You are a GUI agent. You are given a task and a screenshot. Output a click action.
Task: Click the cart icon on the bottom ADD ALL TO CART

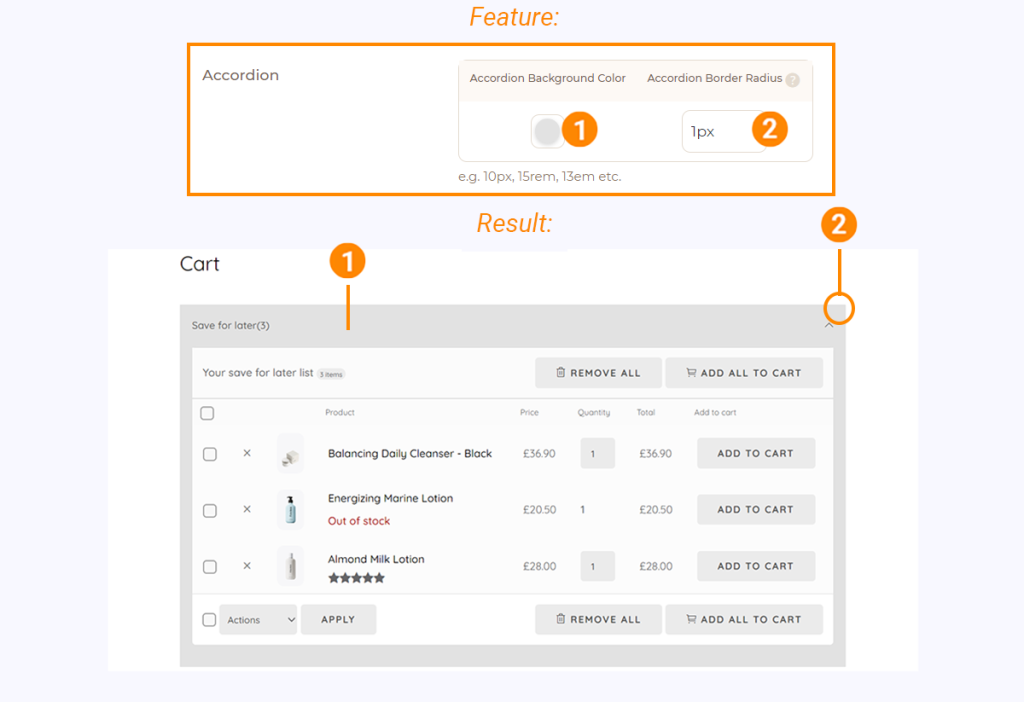point(691,618)
